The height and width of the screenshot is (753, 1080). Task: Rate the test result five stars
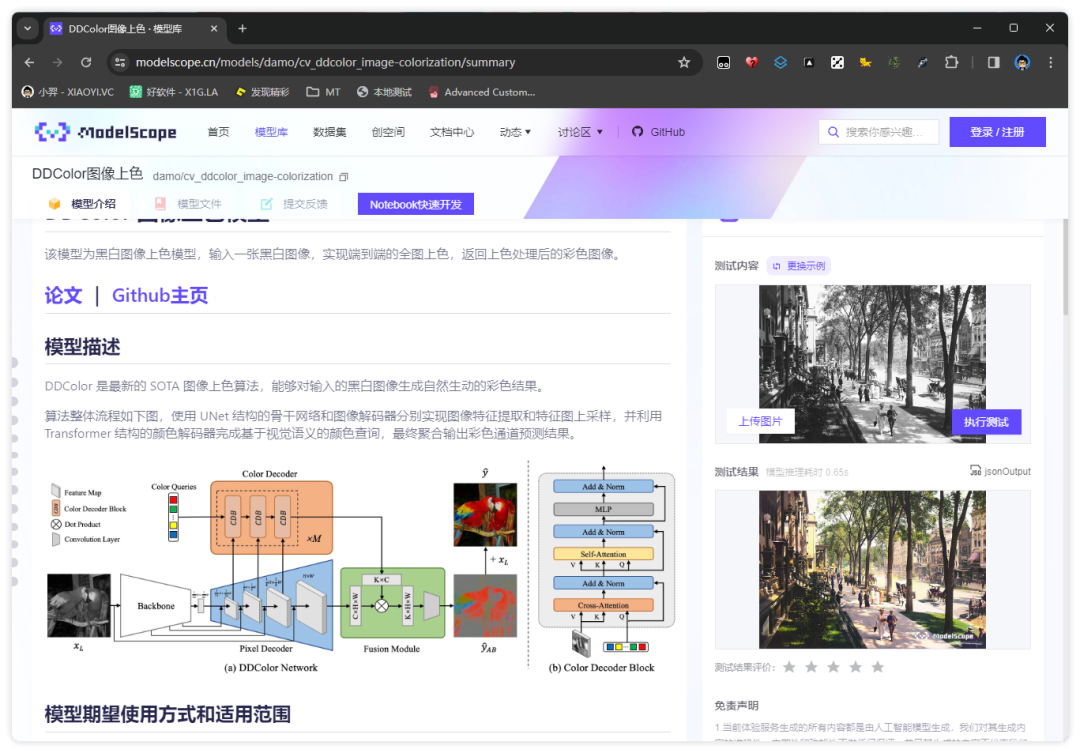pyautogui.click(x=877, y=667)
